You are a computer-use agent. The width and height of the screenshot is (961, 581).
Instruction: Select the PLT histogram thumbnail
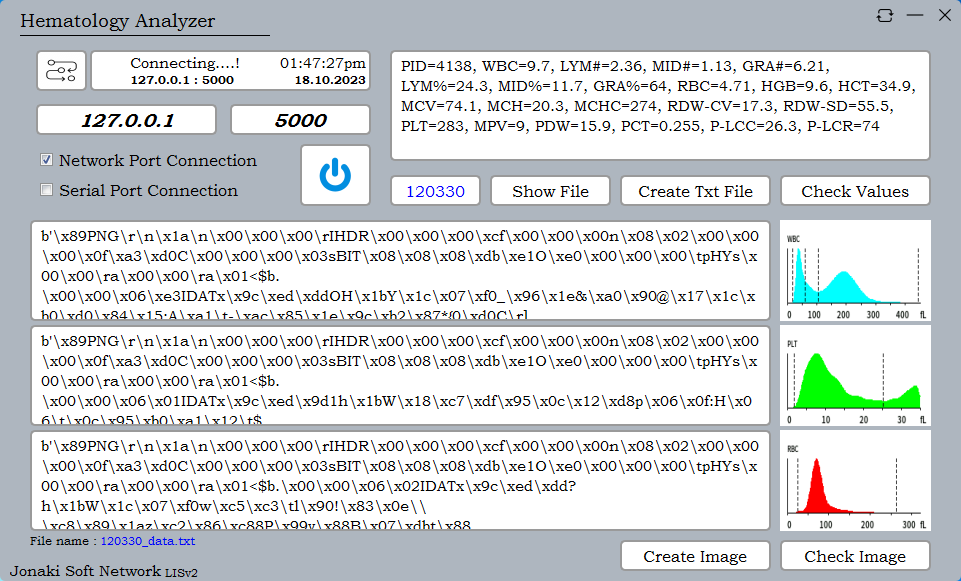855,375
